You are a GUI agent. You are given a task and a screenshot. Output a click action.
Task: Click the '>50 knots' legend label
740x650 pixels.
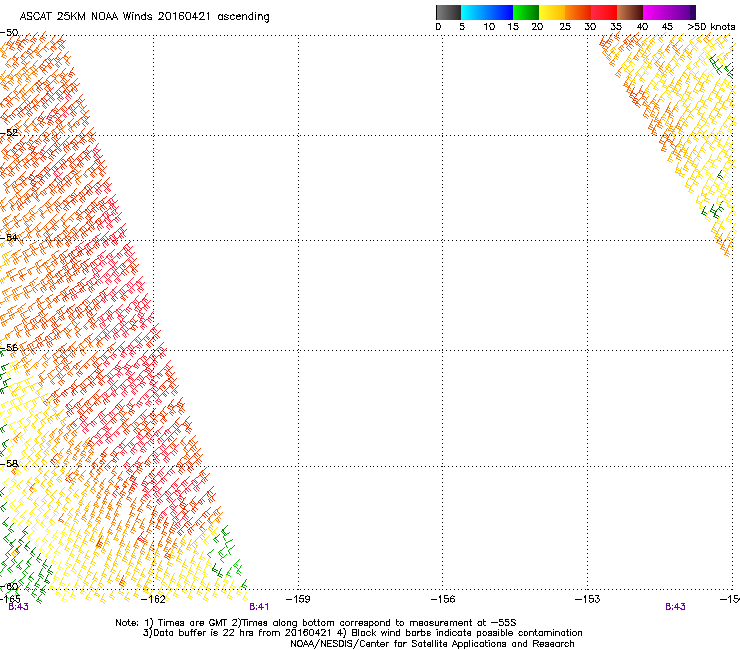pos(711,27)
